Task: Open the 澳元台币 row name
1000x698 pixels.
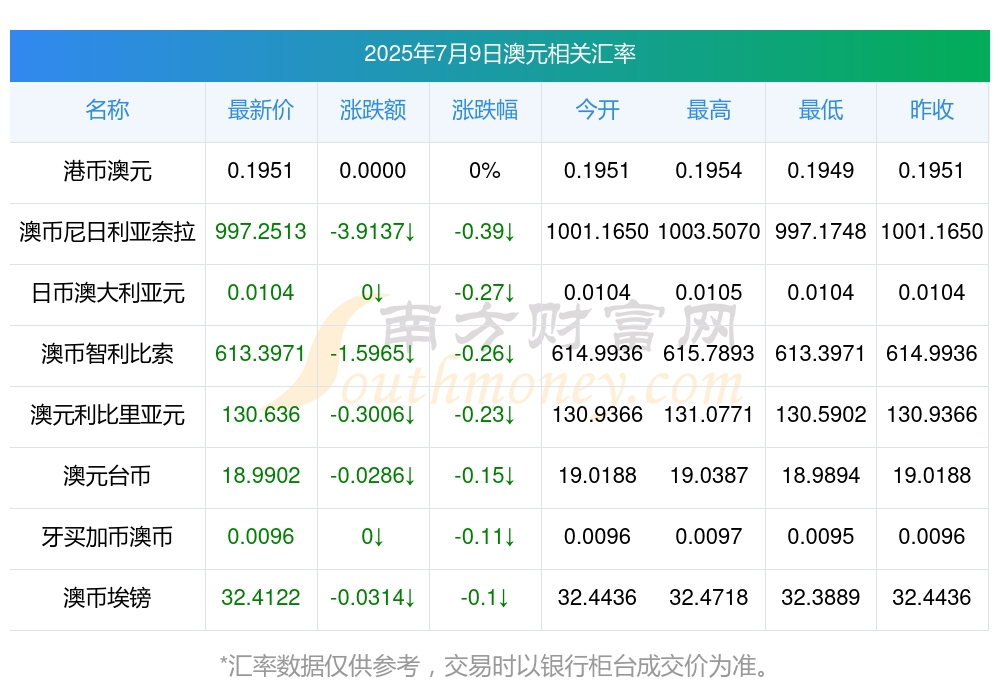Action: (107, 476)
